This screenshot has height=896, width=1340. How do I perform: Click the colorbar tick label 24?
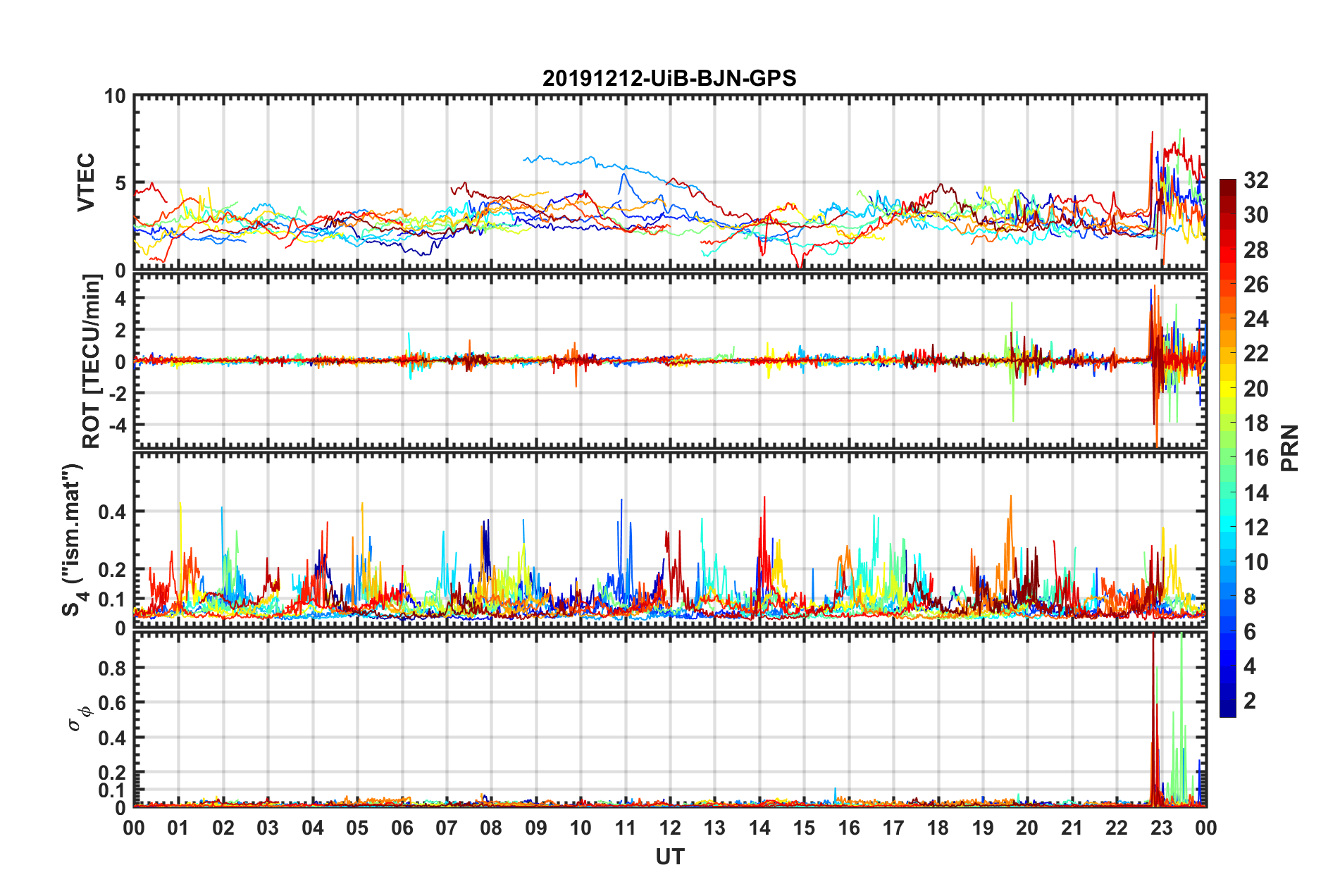[x=1255, y=319]
